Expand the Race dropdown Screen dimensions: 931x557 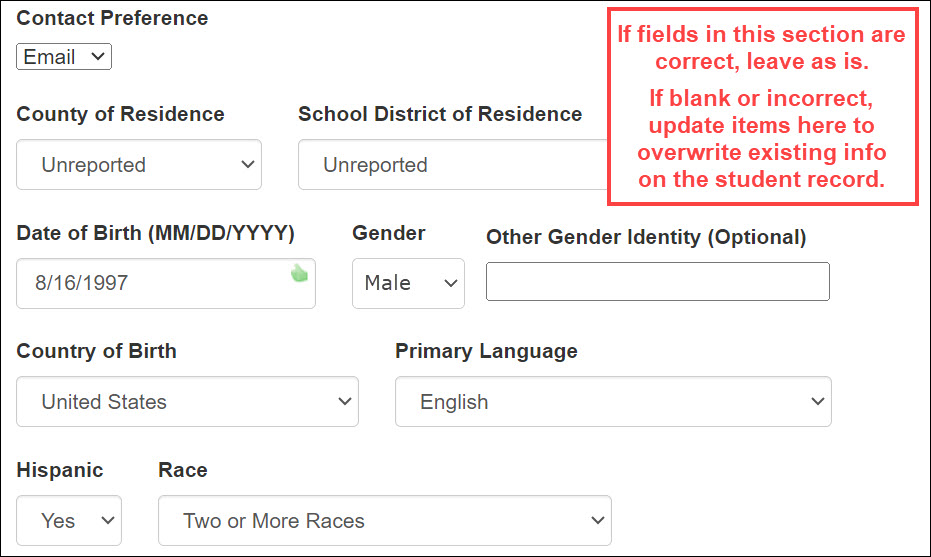pyautogui.click(x=384, y=521)
